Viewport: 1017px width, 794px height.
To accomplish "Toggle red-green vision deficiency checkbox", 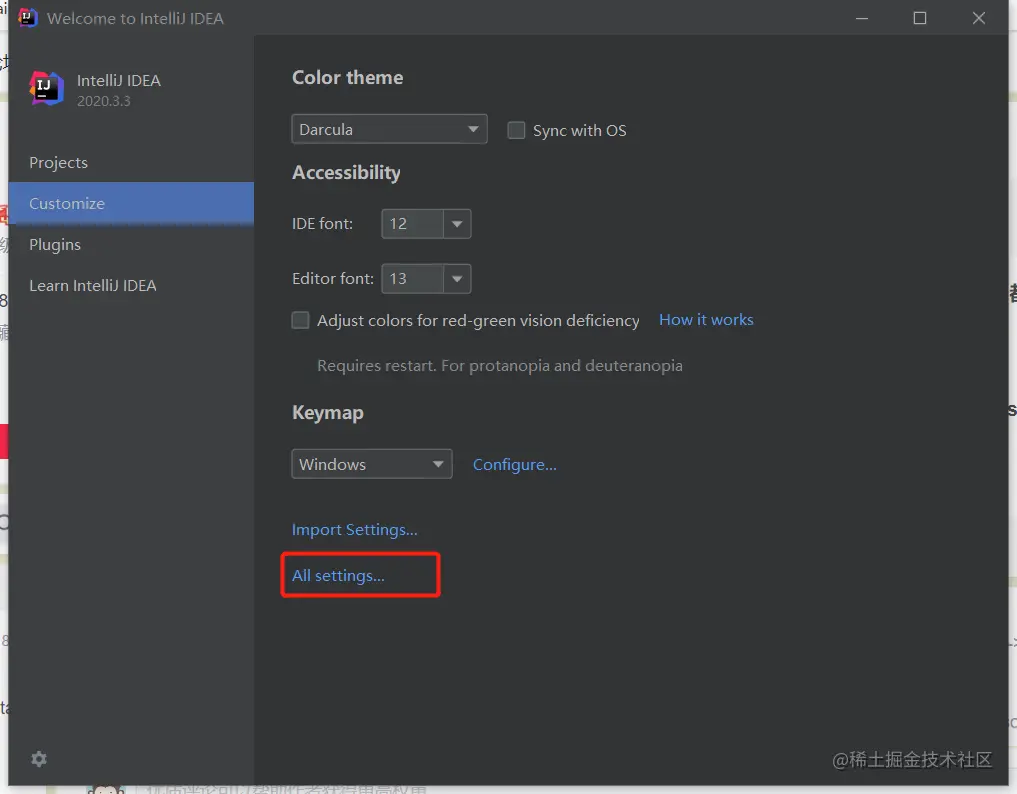I will tap(300, 320).
